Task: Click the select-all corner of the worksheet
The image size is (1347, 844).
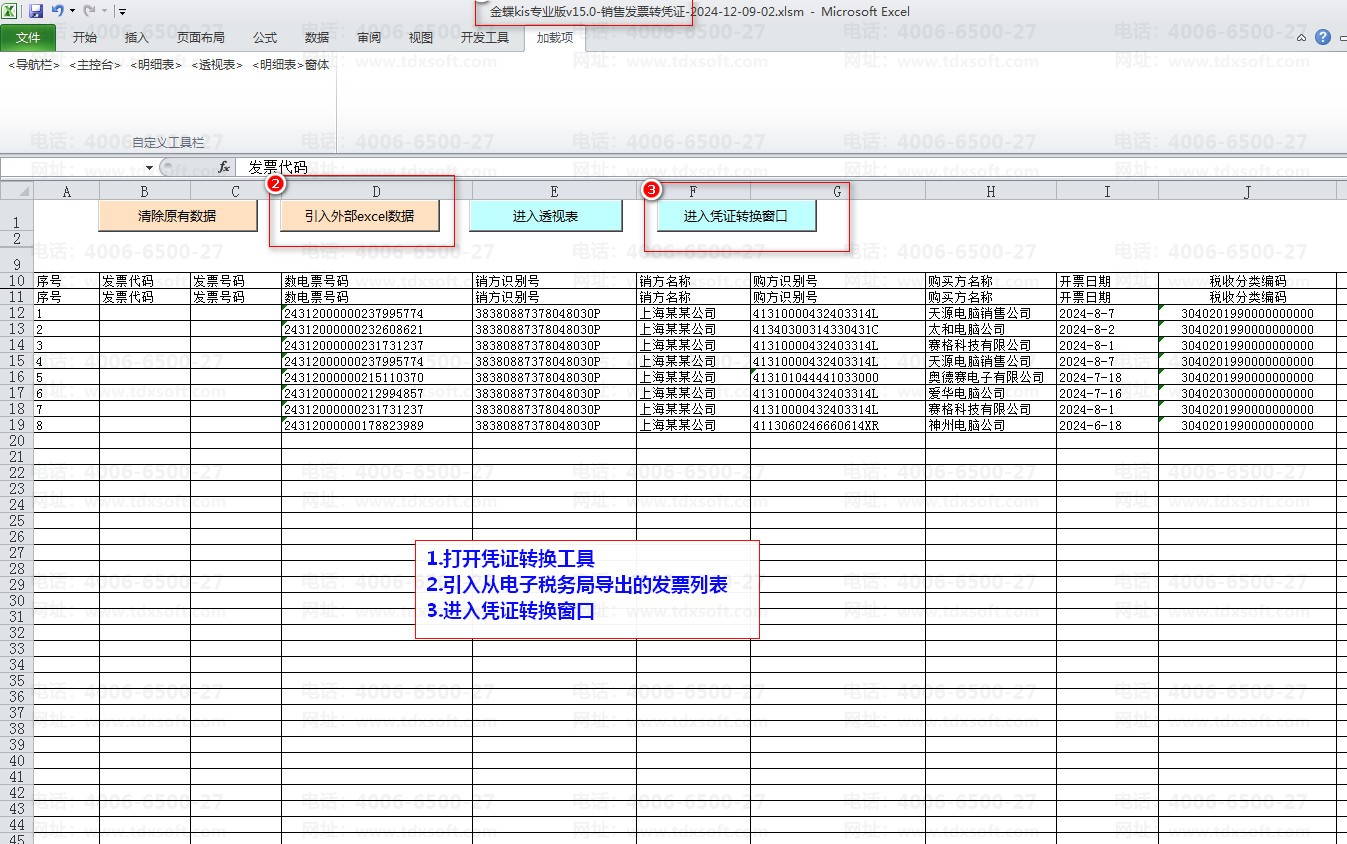Action: point(16,191)
